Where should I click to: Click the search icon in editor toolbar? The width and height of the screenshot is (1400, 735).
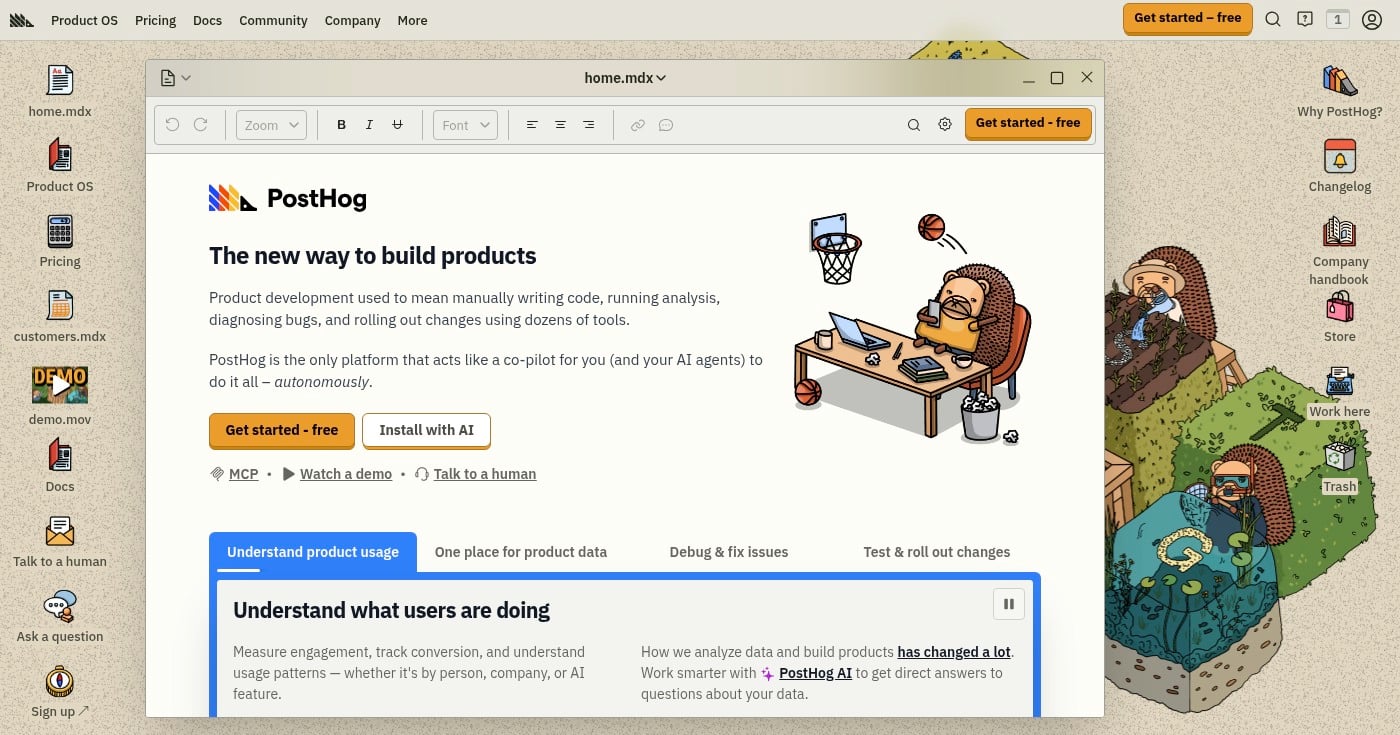click(x=913, y=125)
